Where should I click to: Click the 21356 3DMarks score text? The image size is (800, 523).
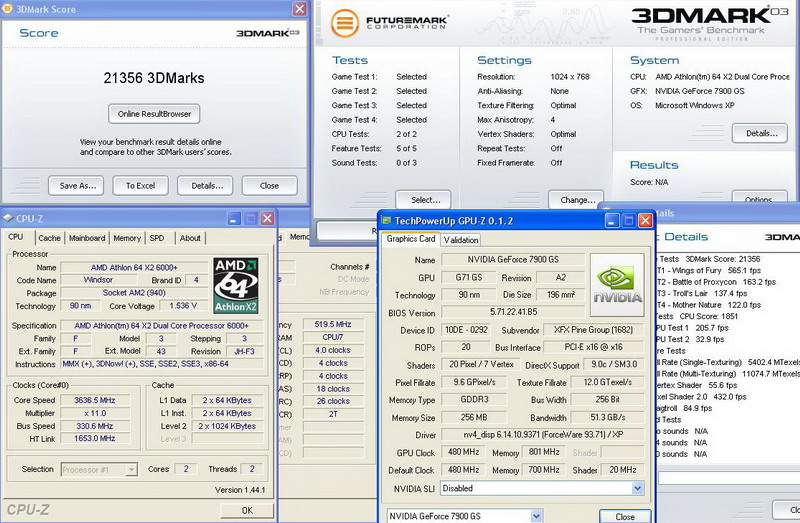154,78
